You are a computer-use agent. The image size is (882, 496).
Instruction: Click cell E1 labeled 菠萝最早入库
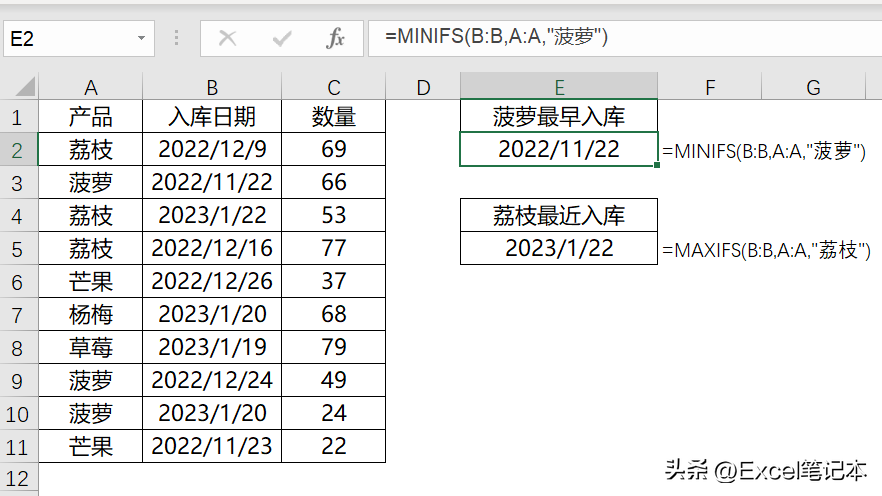click(x=559, y=116)
